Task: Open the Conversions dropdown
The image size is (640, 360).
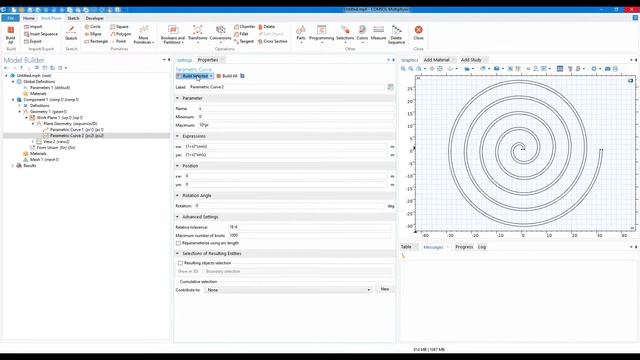Action: 220,35
